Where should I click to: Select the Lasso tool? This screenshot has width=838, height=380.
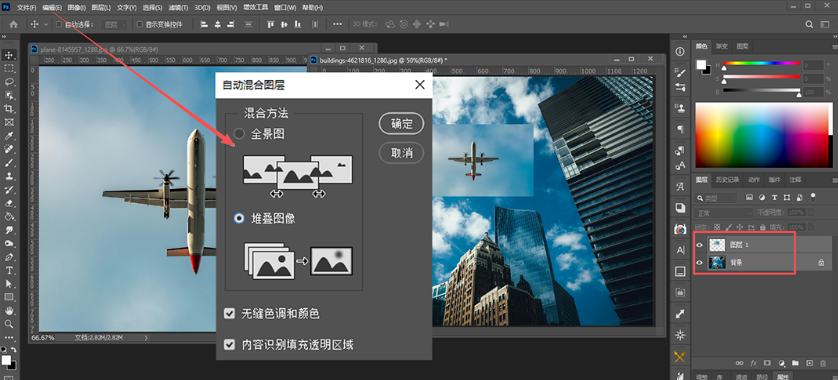[x=9, y=82]
